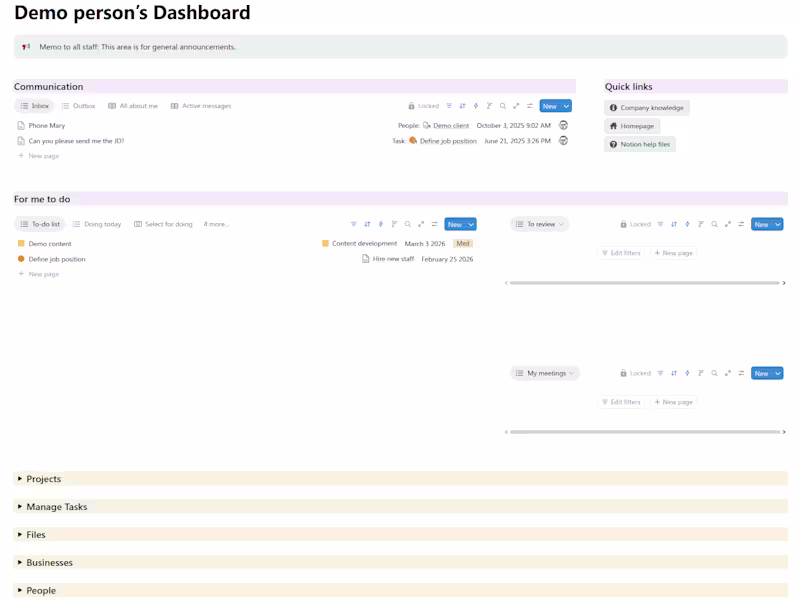Viewport: 800px width, 600px height.
Task: Click the settings sliders icon in the To-do list toolbar
Action: pyautogui.click(x=435, y=224)
